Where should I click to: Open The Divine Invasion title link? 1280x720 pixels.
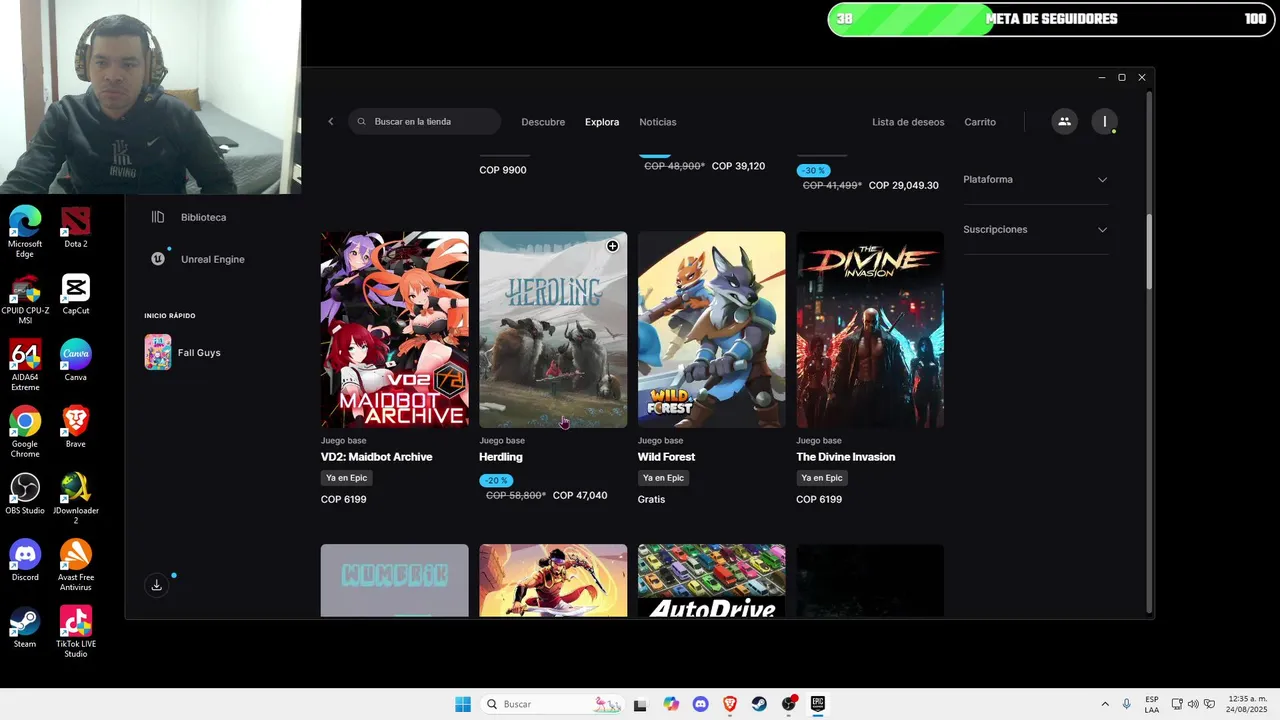(845, 457)
